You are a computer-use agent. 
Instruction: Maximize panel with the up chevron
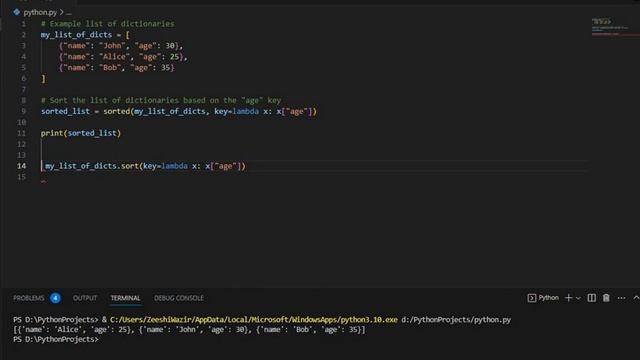point(636,298)
